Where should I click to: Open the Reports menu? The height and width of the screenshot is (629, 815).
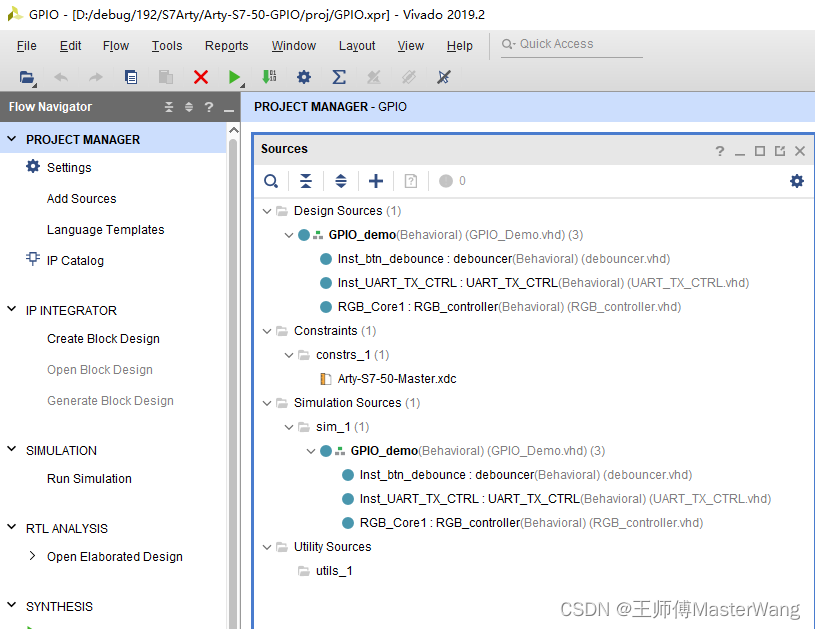pos(227,46)
